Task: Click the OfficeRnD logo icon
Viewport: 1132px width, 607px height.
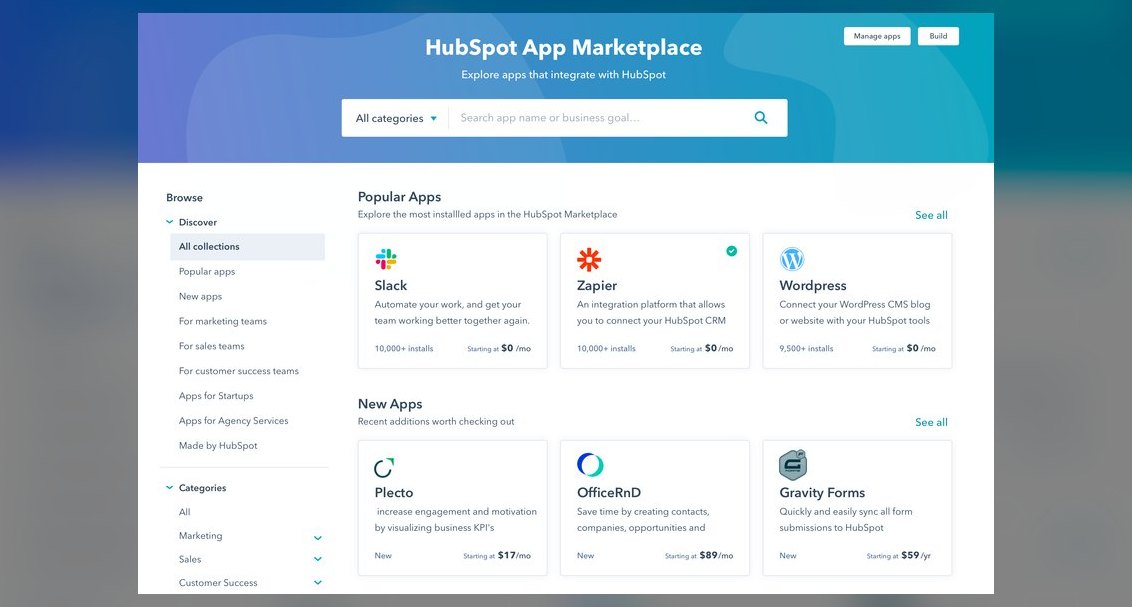Action: (590, 465)
